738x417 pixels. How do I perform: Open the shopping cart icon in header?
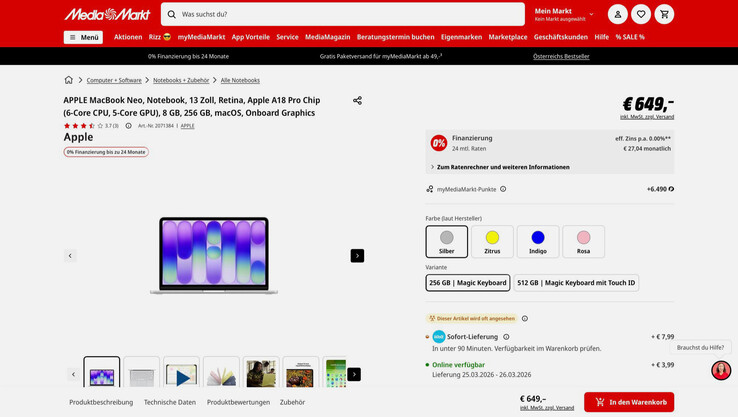pos(665,15)
